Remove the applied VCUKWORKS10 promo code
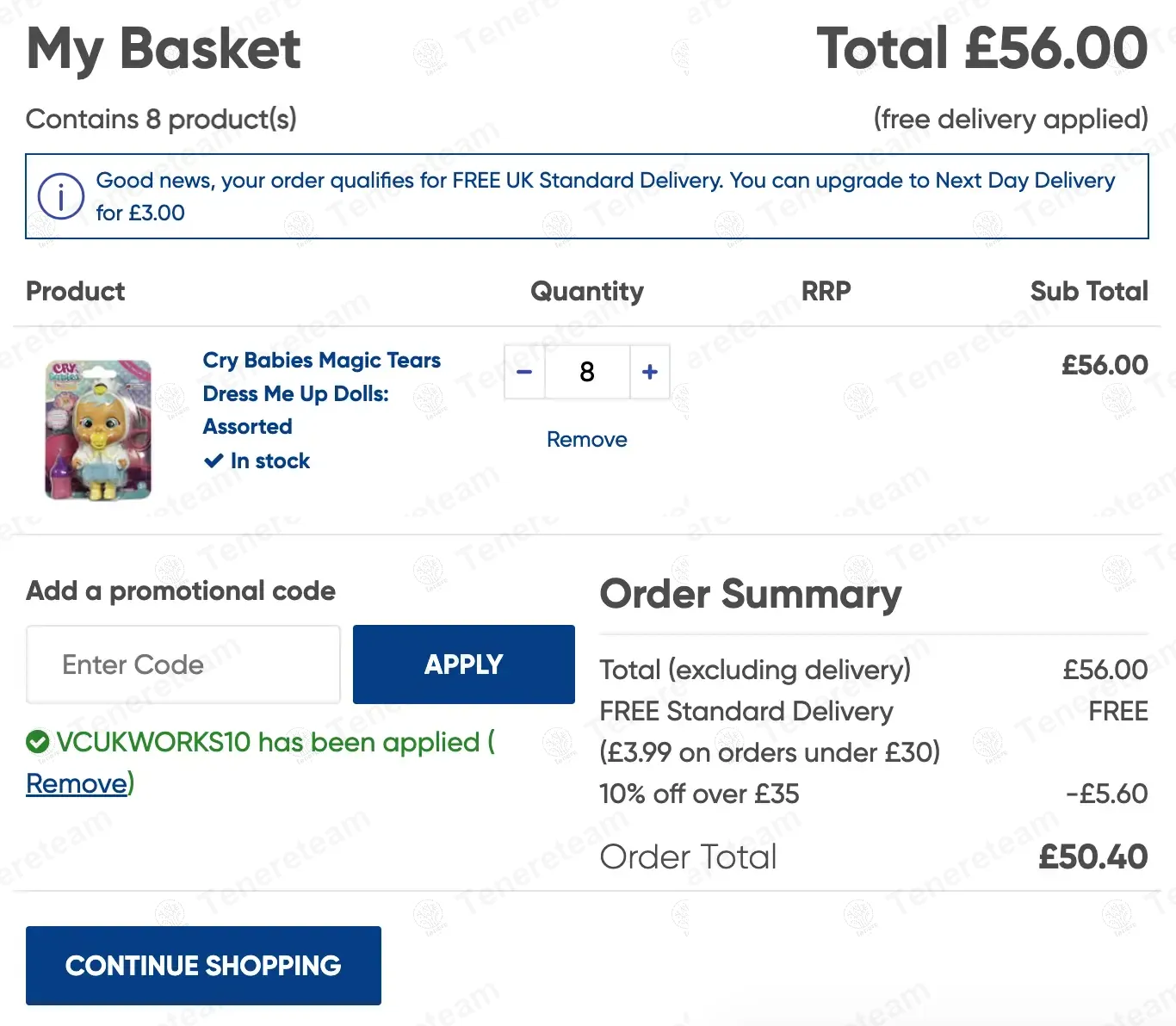The image size is (1176, 1026). tap(77, 783)
